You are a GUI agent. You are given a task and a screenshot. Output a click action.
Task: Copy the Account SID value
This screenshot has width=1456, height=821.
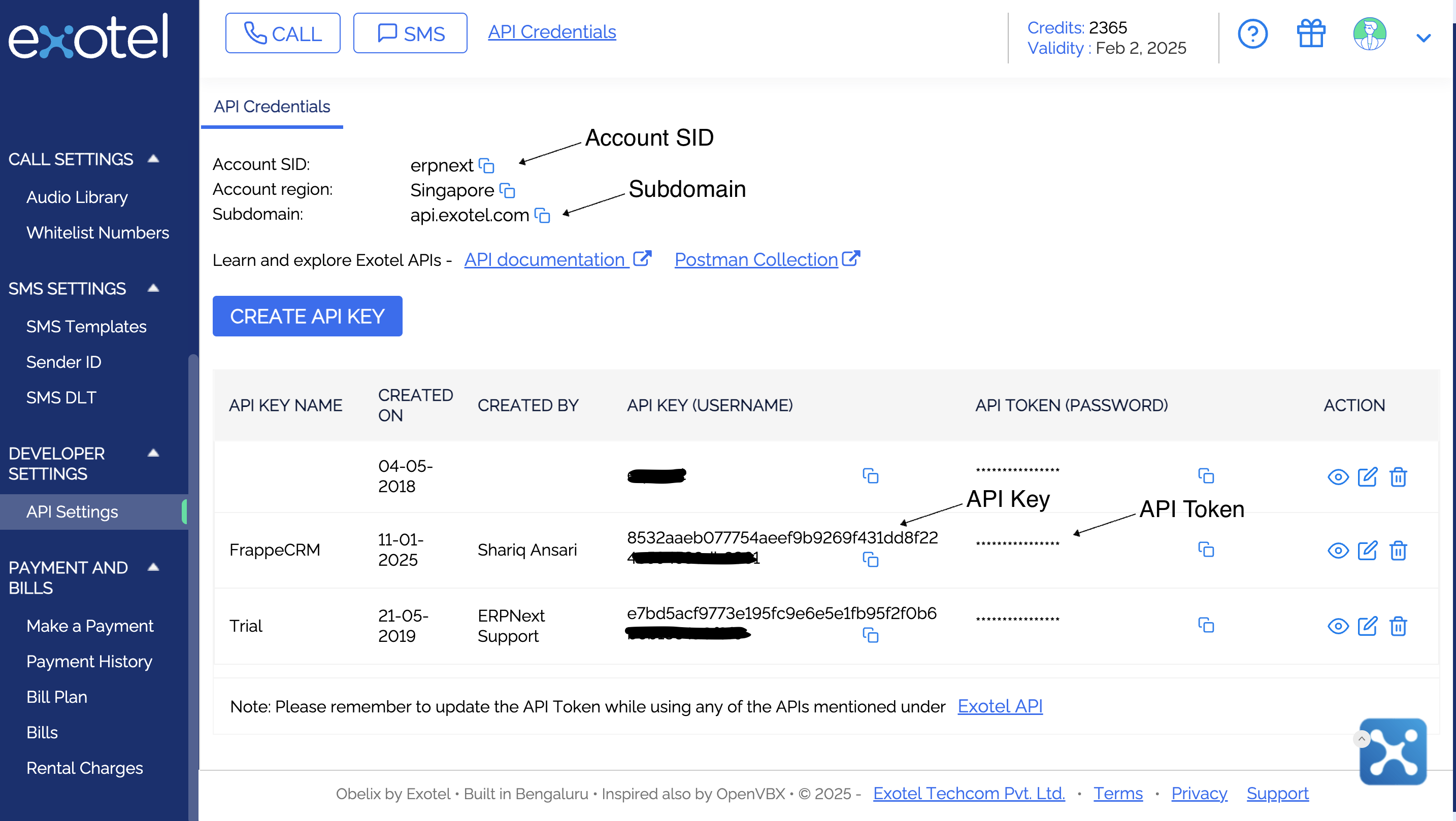(486, 165)
